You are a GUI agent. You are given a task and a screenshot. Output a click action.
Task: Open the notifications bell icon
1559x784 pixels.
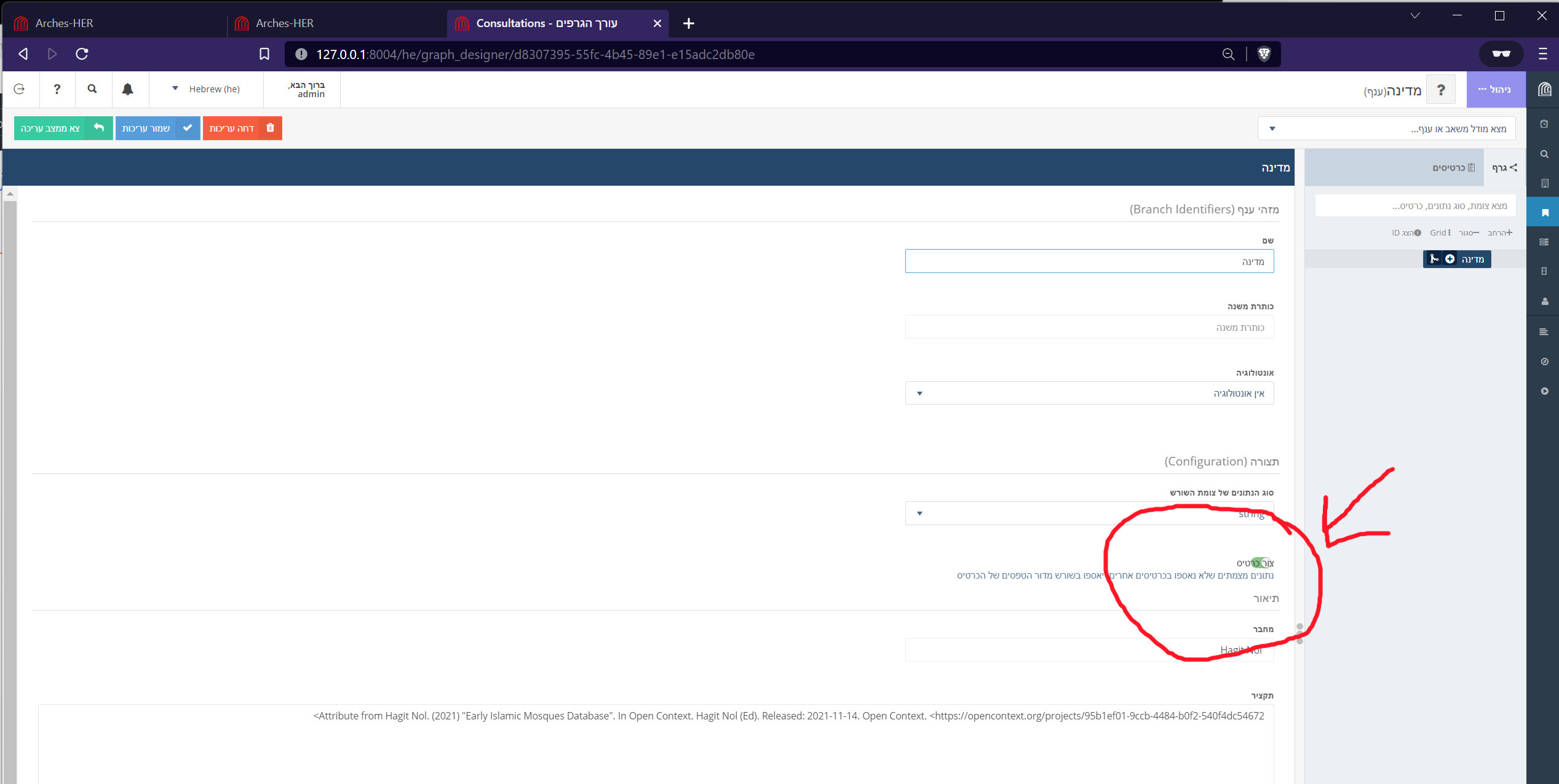click(129, 89)
